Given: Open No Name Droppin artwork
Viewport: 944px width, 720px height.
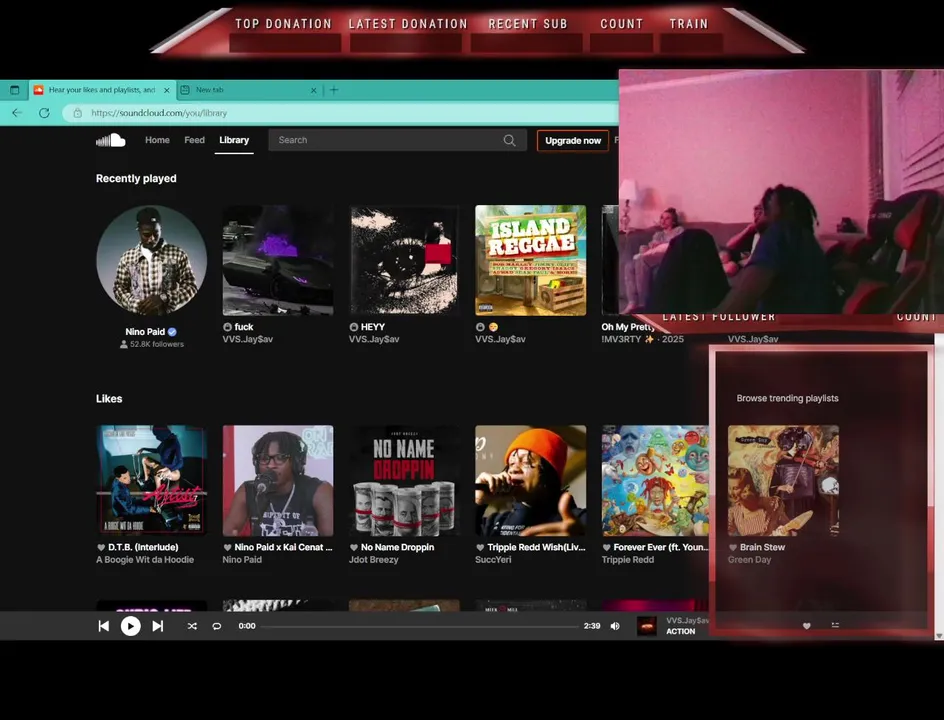Looking at the screenshot, I should click(x=404, y=480).
